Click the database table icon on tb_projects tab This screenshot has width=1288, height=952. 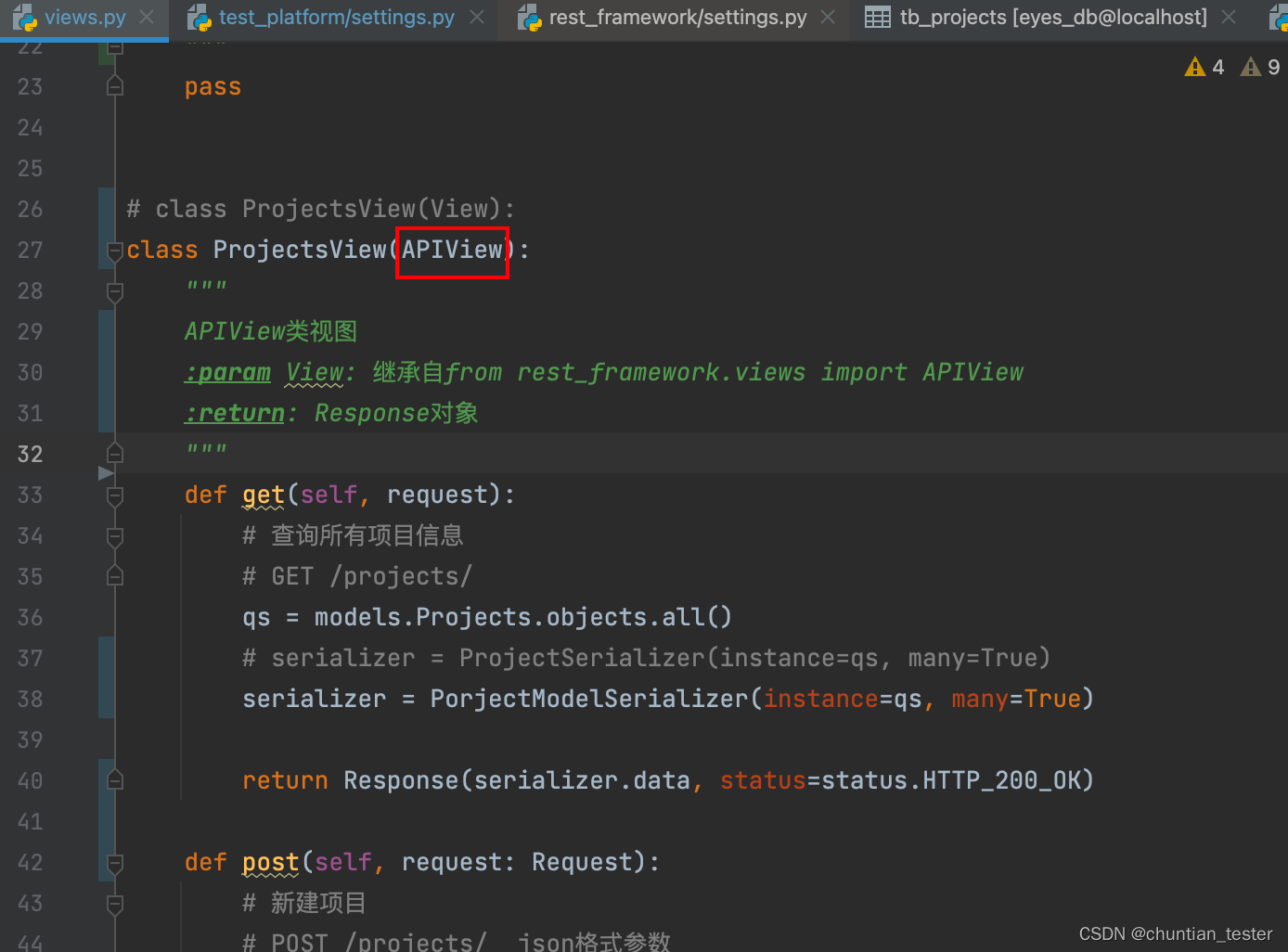(x=878, y=16)
